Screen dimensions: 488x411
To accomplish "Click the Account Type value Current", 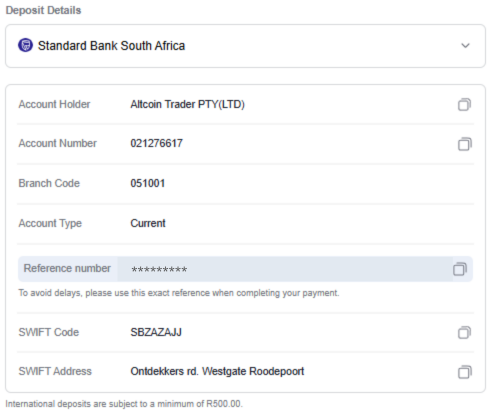I will click(x=148, y=223).
